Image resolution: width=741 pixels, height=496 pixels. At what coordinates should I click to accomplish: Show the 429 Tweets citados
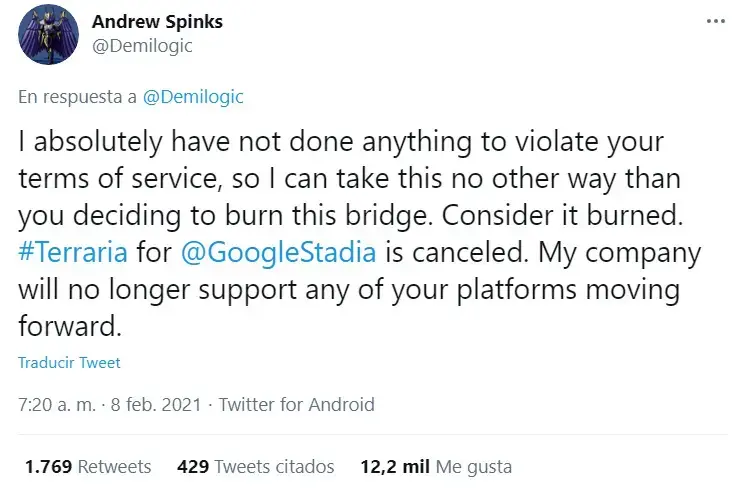click(255, 466)
